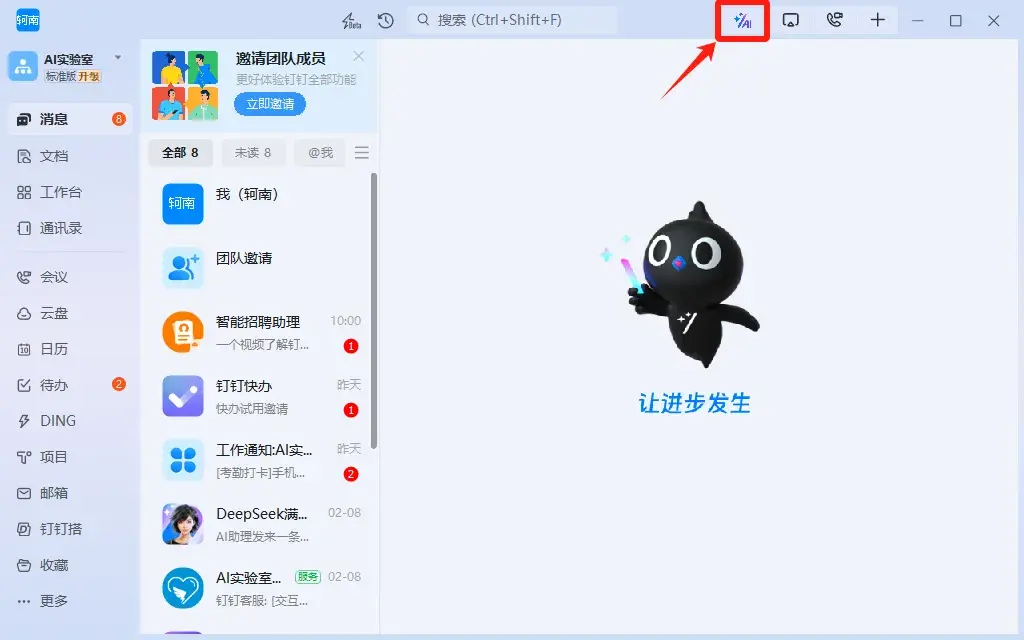Open 通讯录 in the sidebar

pos(71,228)
